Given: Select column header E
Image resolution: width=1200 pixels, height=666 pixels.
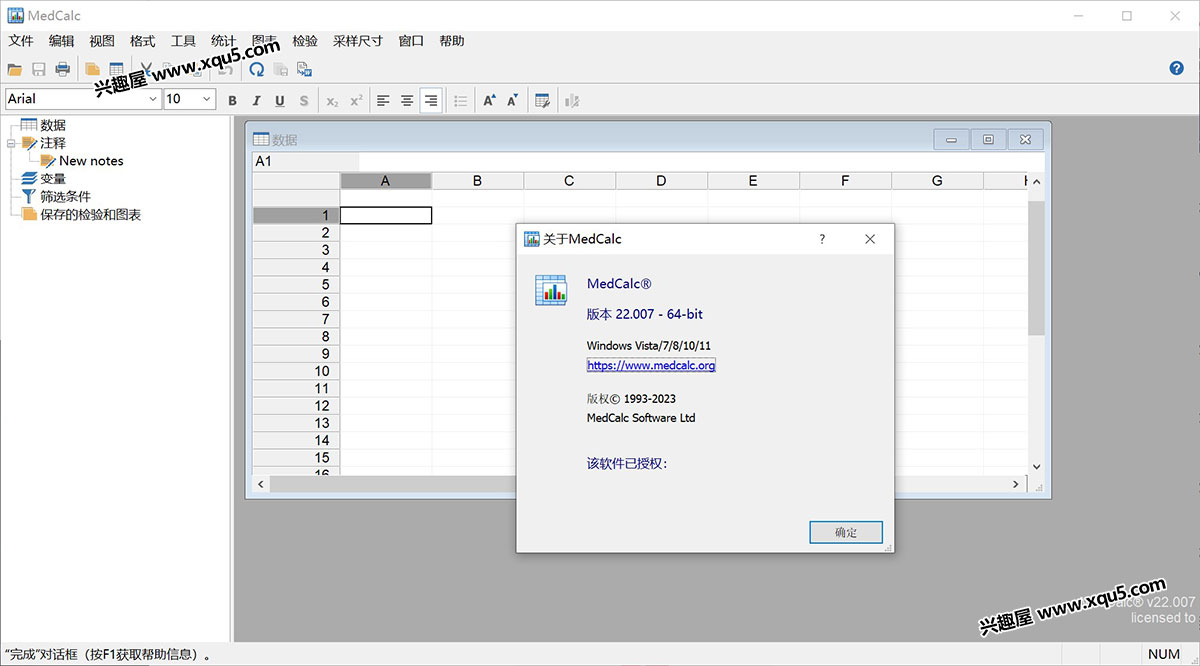Looking at the screenshot, I should click(753, 181).
